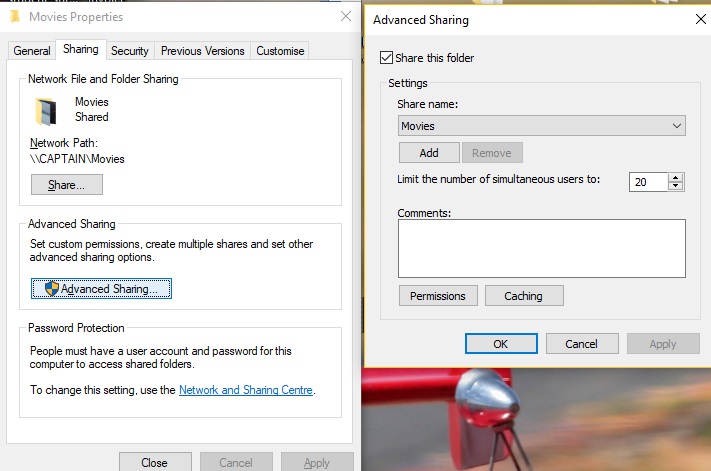Open the Caching options
The image size is (711, 471).
click(x=523, y=296)
